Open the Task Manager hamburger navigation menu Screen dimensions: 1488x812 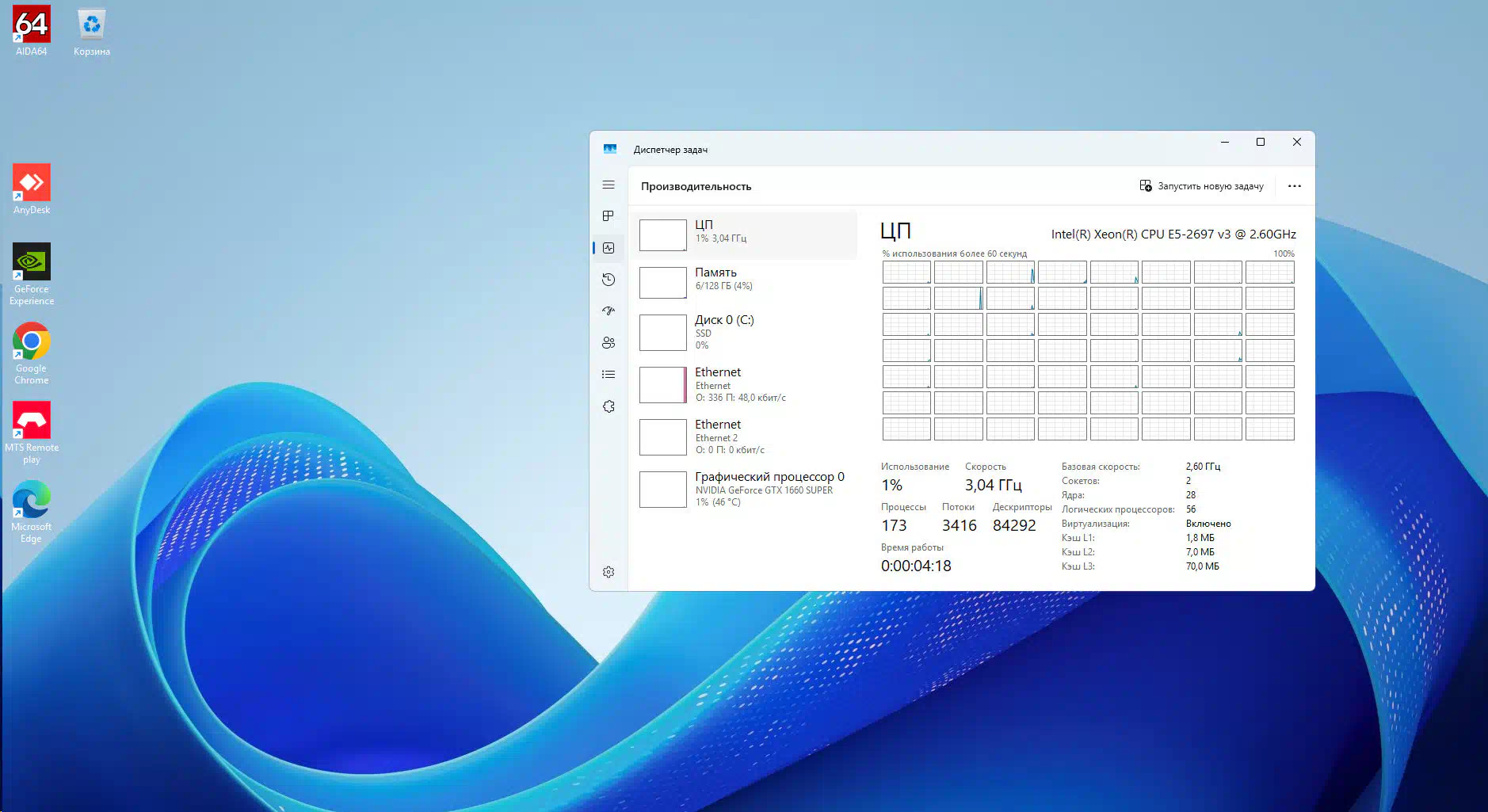pos(609,185)
